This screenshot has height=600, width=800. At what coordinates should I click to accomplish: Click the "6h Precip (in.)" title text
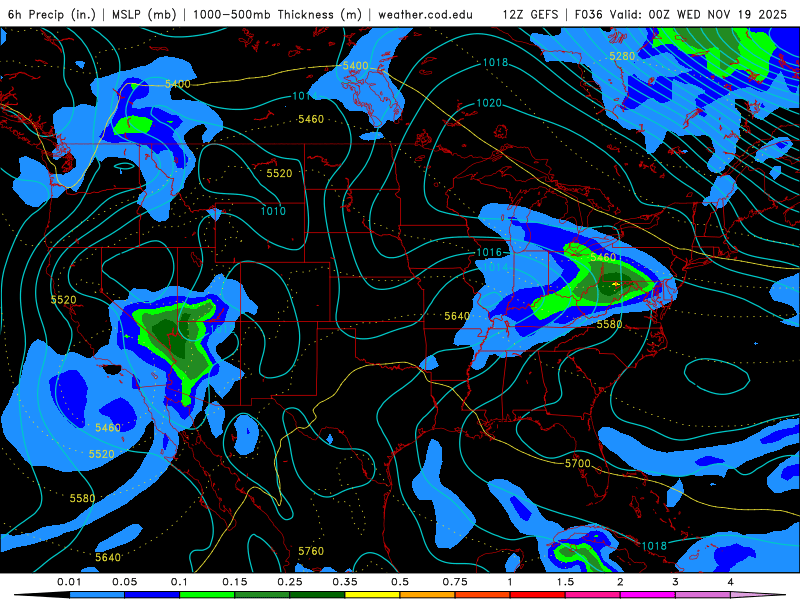click(x=52, y=14)
